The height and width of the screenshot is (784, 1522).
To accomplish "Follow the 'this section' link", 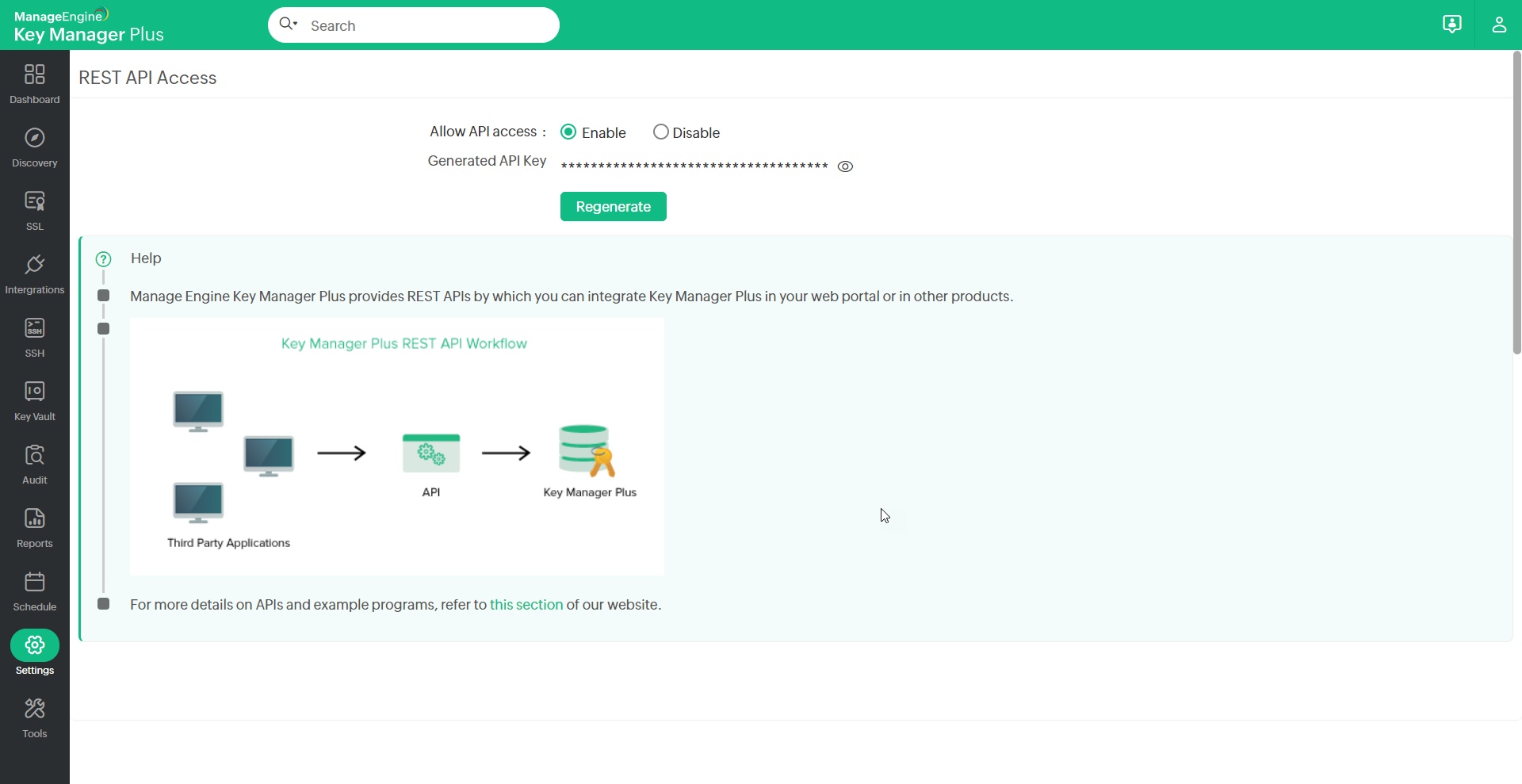I will click(526, 605).
